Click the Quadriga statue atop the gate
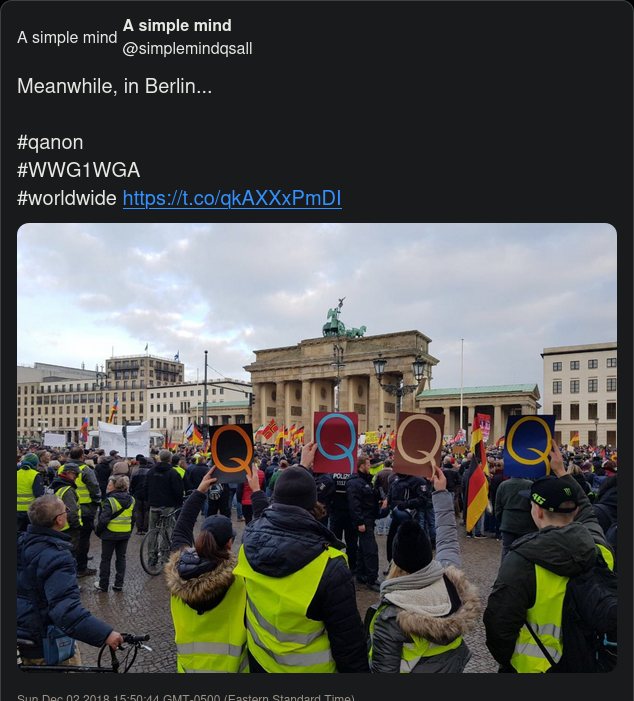 [x=343, y=321]
